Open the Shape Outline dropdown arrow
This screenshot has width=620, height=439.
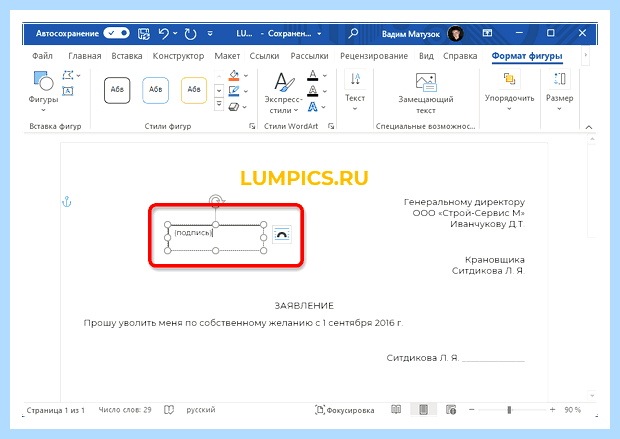click(x=246, y=91)
